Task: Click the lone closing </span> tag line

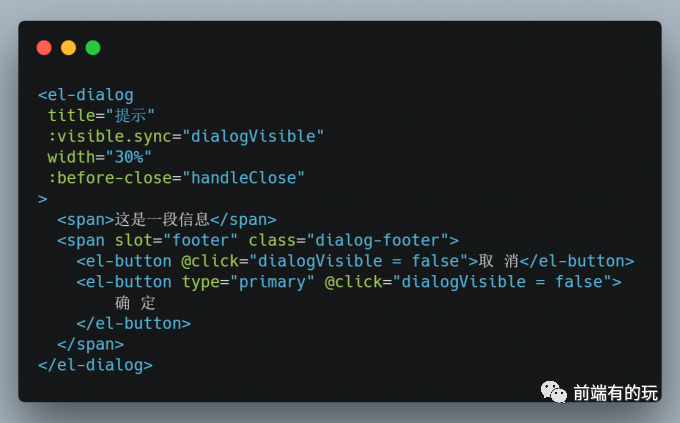Action: click(x=91, y=344)
